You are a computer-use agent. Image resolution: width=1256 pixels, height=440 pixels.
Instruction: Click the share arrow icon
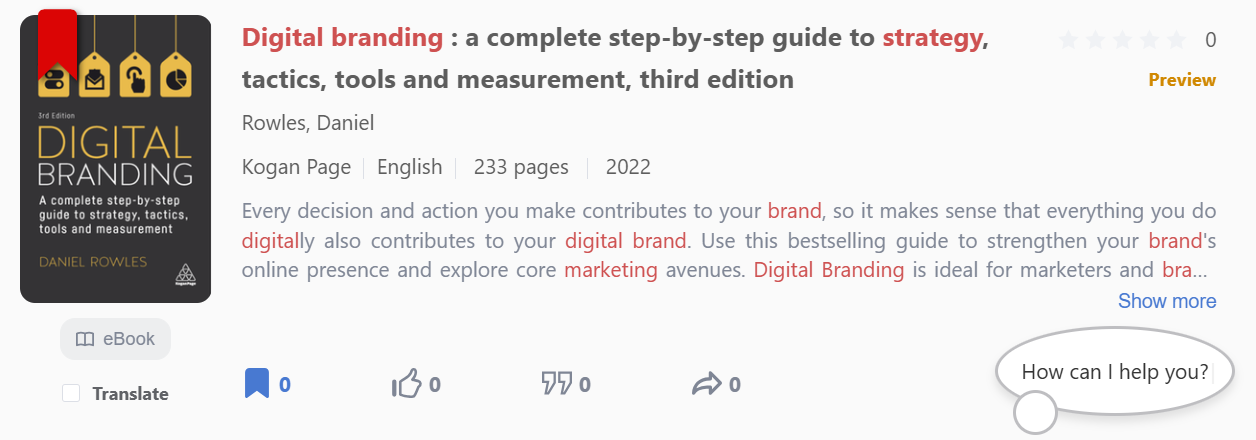(706, 384)
